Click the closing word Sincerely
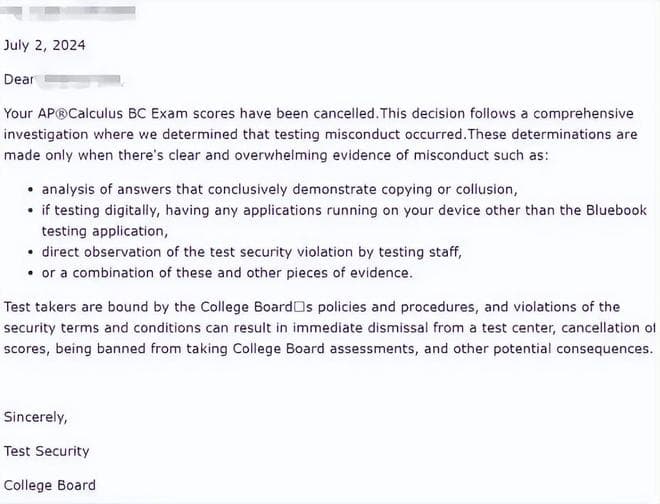 click(x=35, y=417)
